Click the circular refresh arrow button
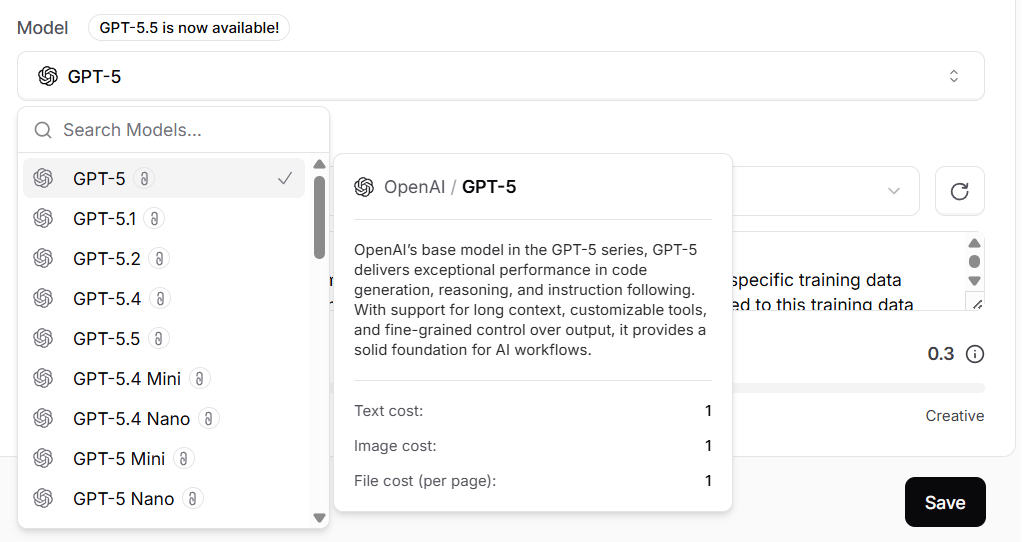Image resolution: width=1023 pixels, height=542 pixels. pos(959,191)
